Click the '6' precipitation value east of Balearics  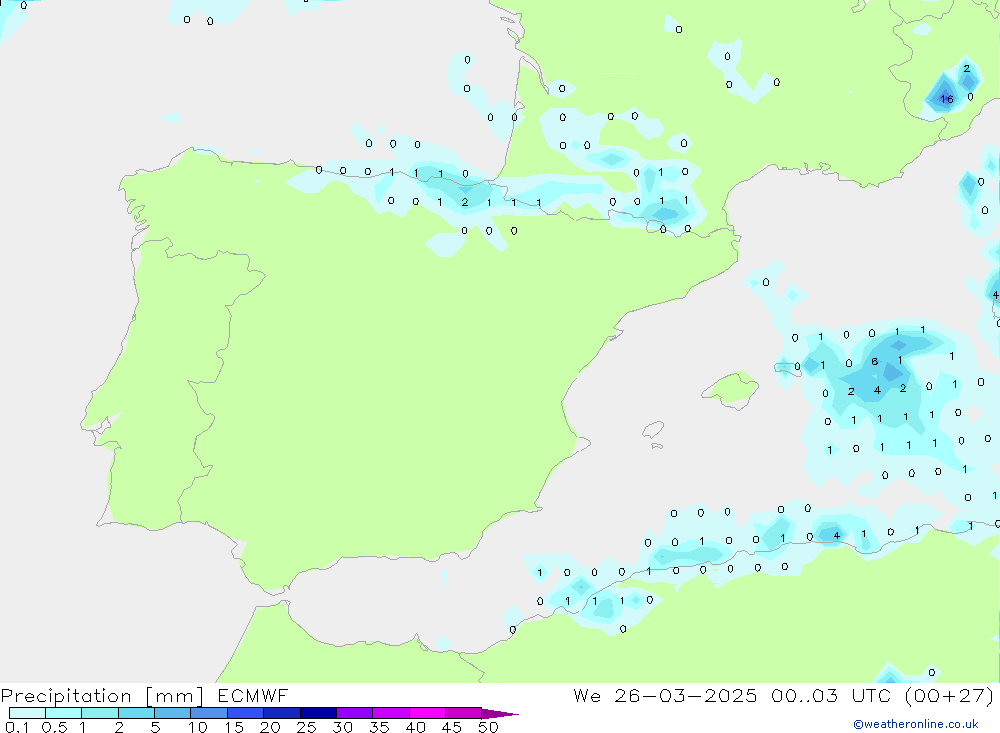point(875,362)
